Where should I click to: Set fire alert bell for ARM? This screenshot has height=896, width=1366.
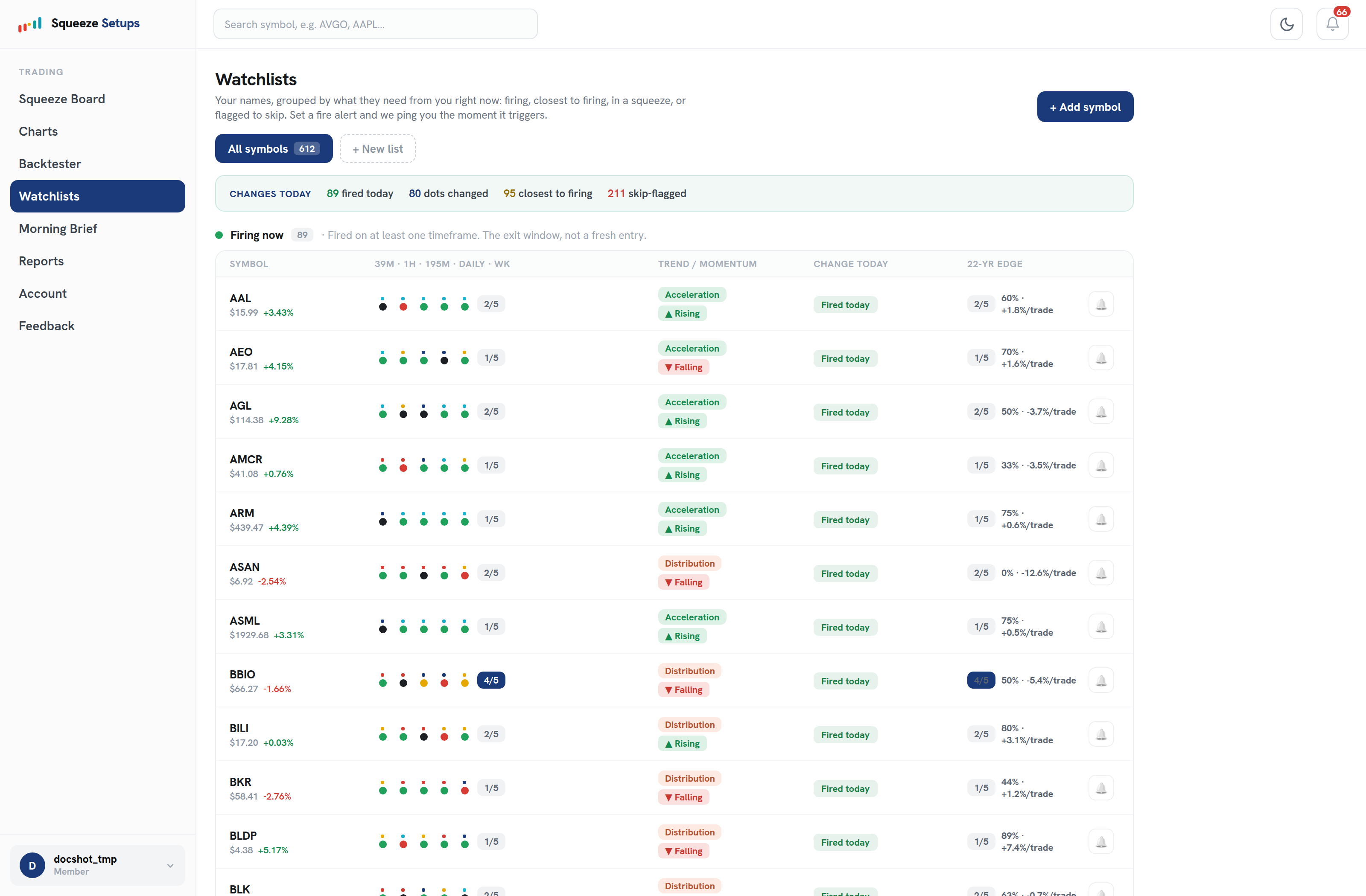point(1101,519)
